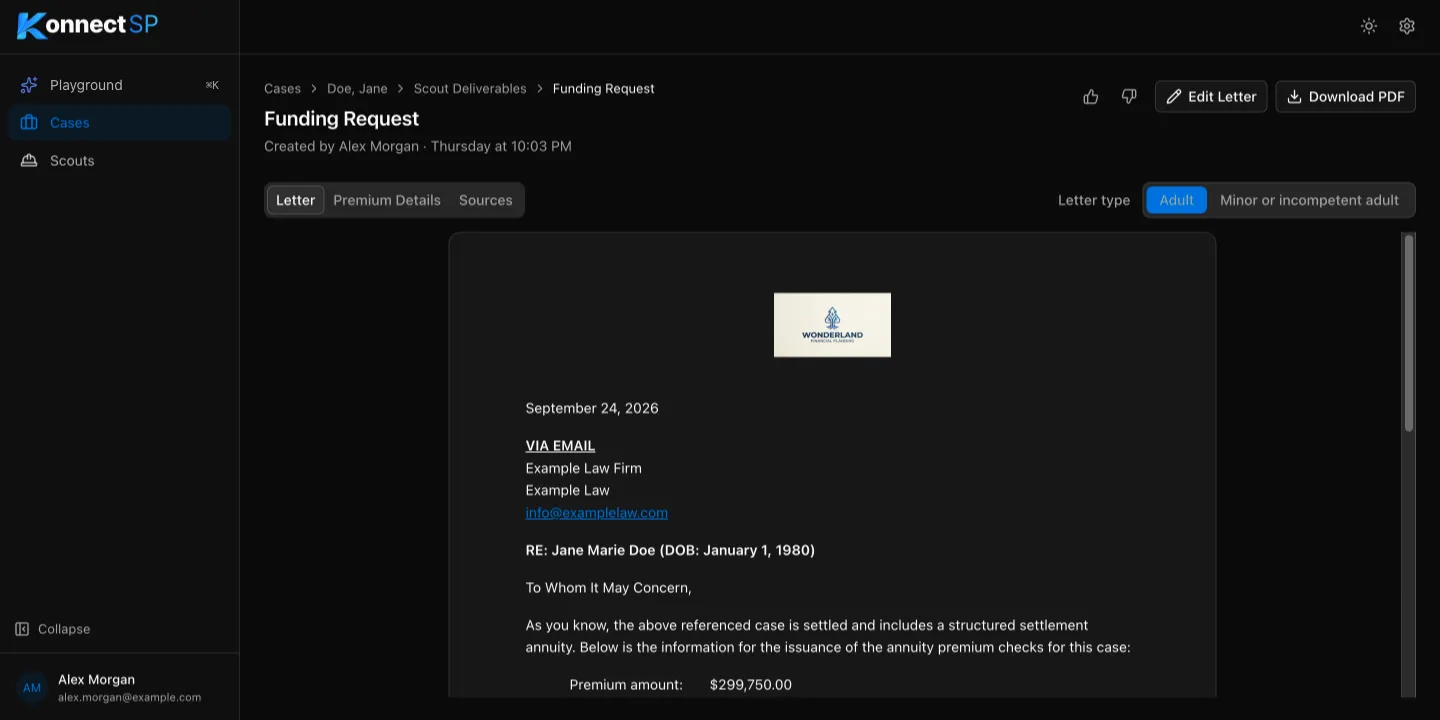
Task: Click the thumbs up feedback icon
Action: coord(1091,97)
